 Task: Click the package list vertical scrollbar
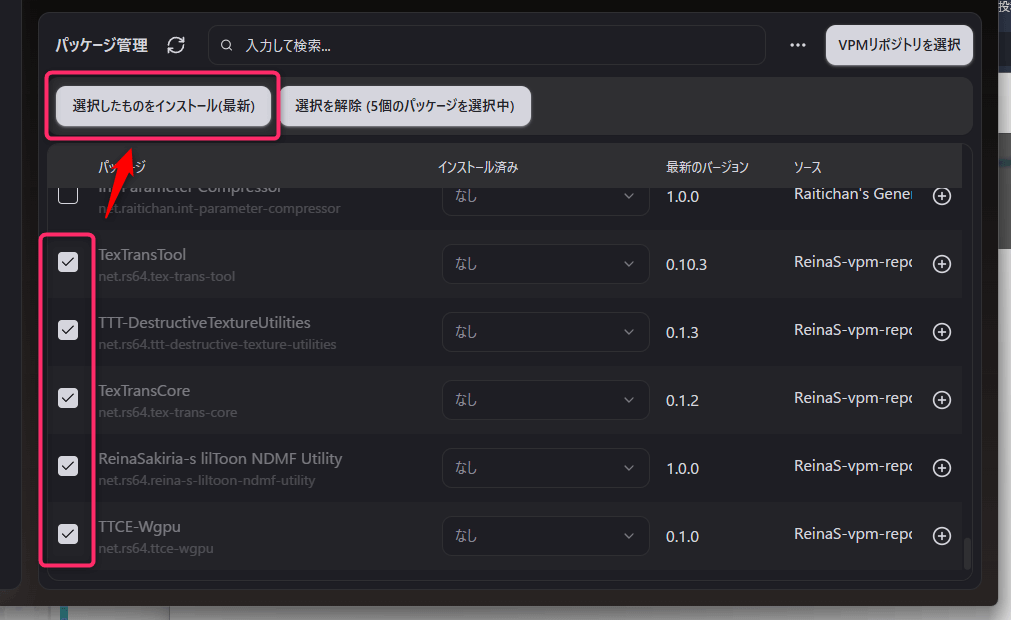pos(967,554)
